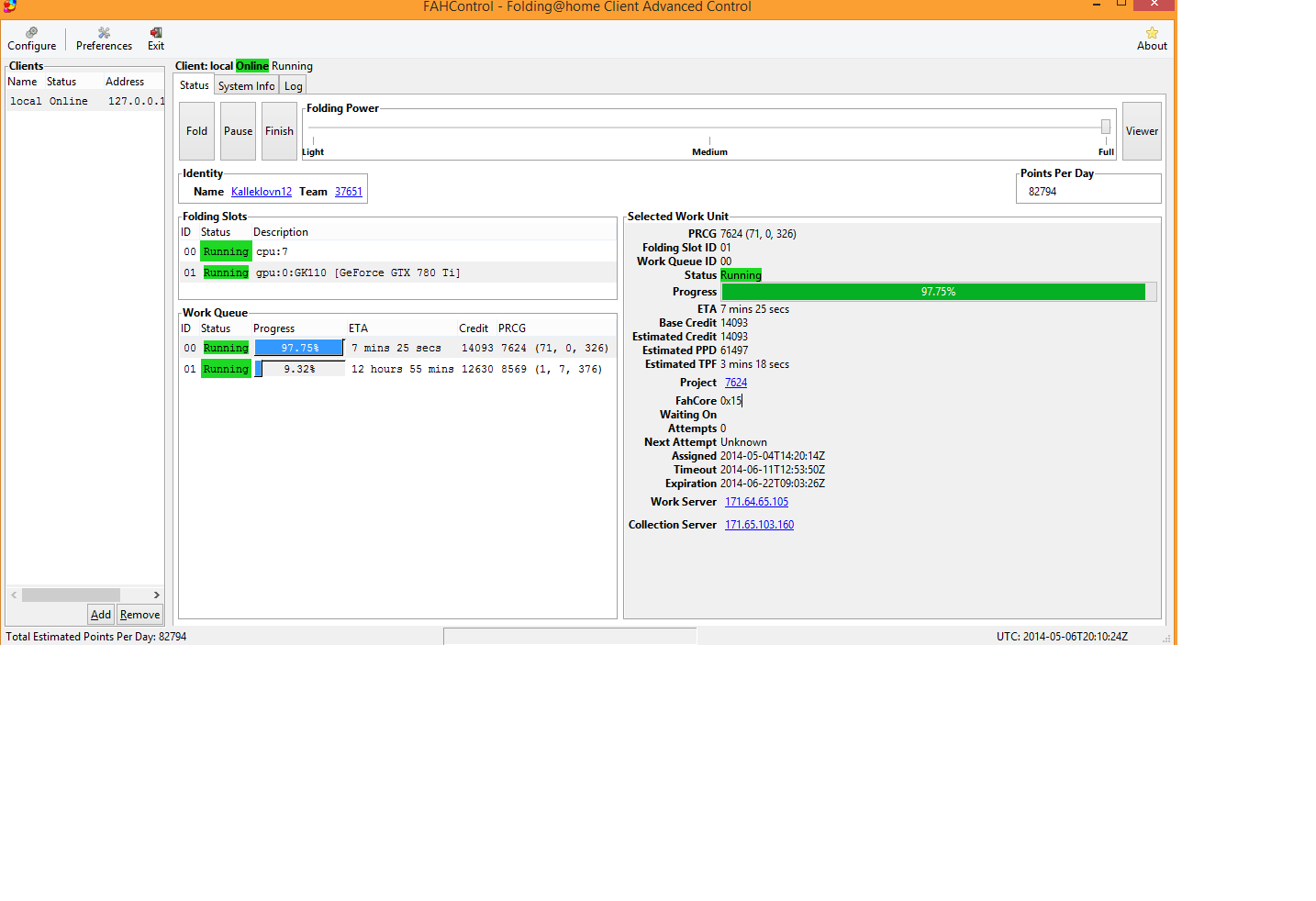Click the clients list scrollbar right arrow
This screenshot has width=1316, height=901.
157,595
